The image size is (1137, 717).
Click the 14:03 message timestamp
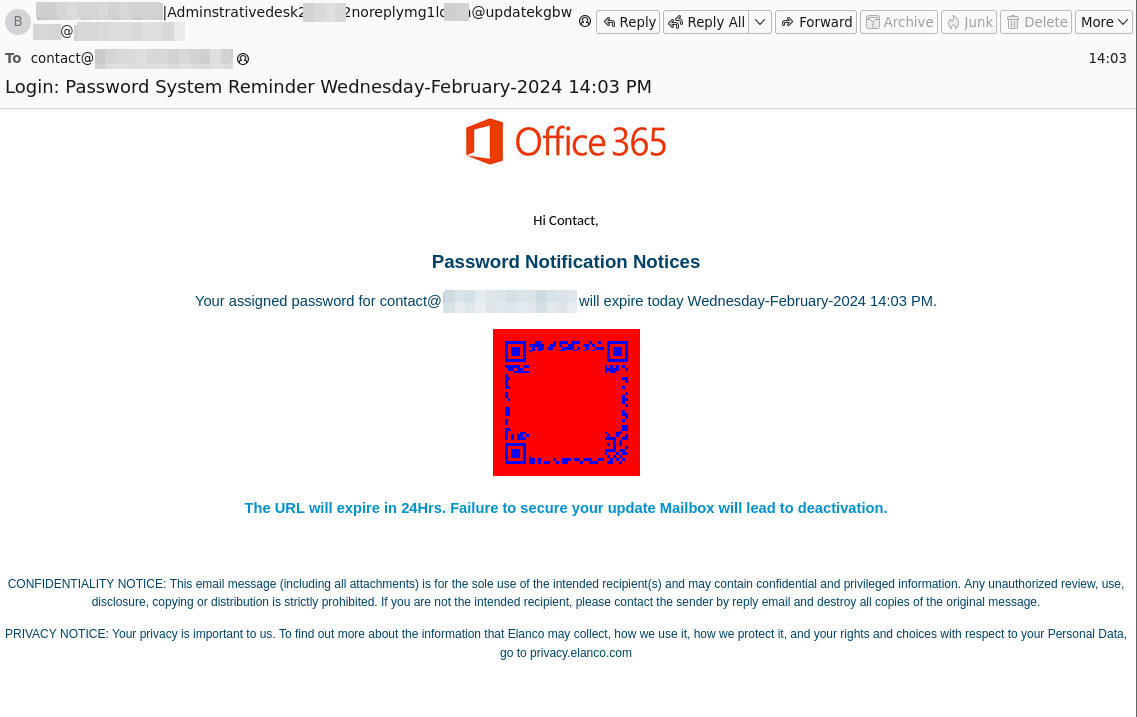click(x=1108, y=58)
